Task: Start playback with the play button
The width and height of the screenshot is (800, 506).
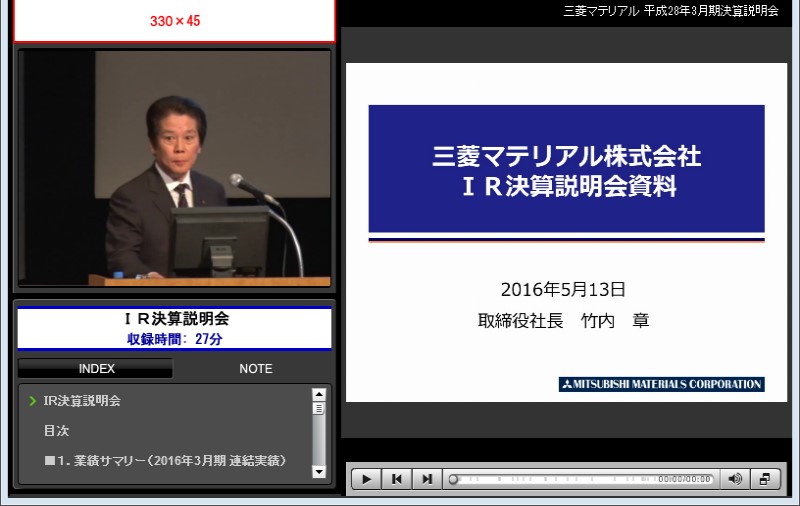Action: 366,479
